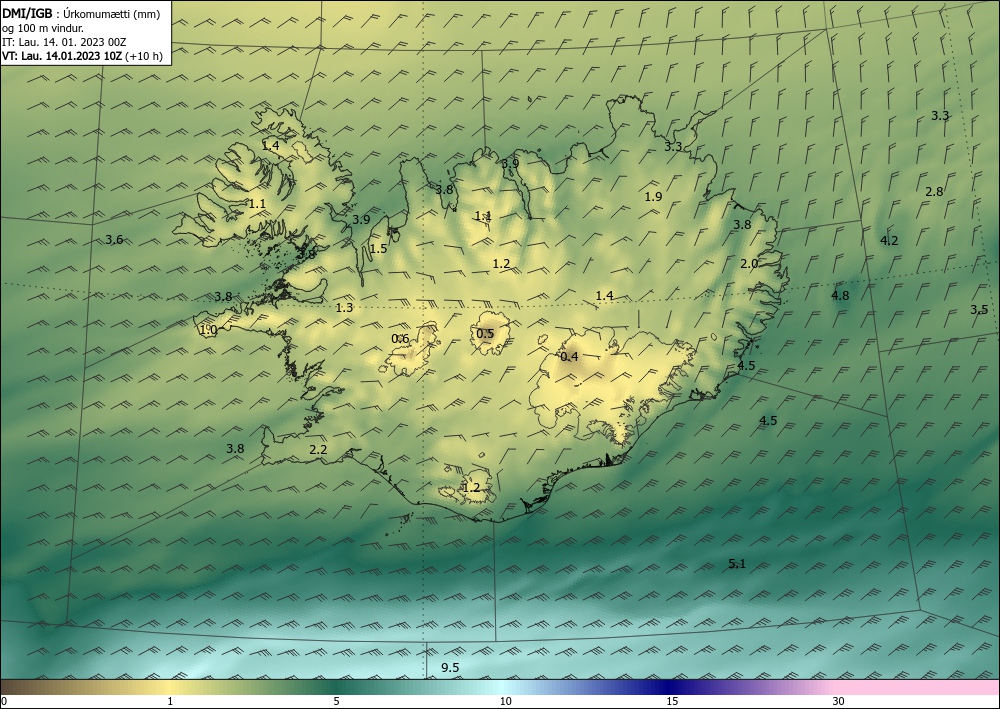Click the 'og 100 m vindur.' legend line

[x=43, y=28]
